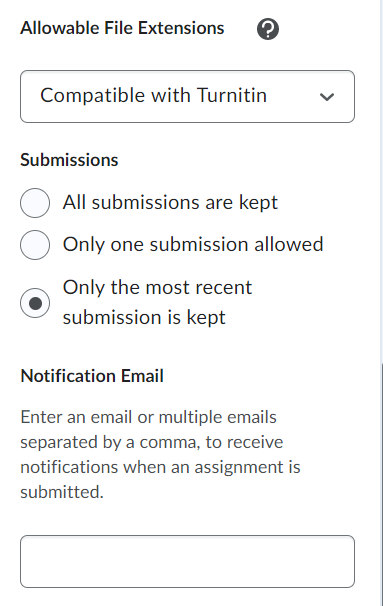Click the 'Enter an email or multiple emails' description line

tap(148, 417)
